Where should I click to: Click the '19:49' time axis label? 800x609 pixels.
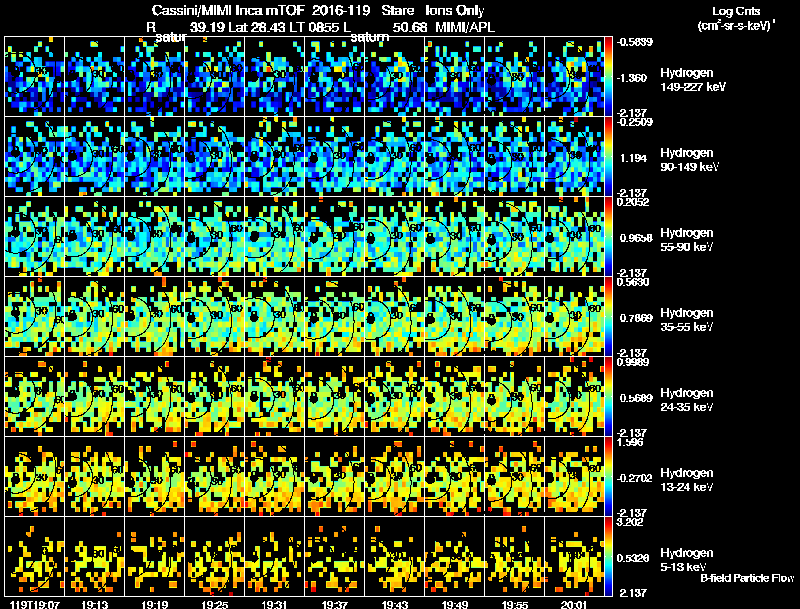point(455,604)
